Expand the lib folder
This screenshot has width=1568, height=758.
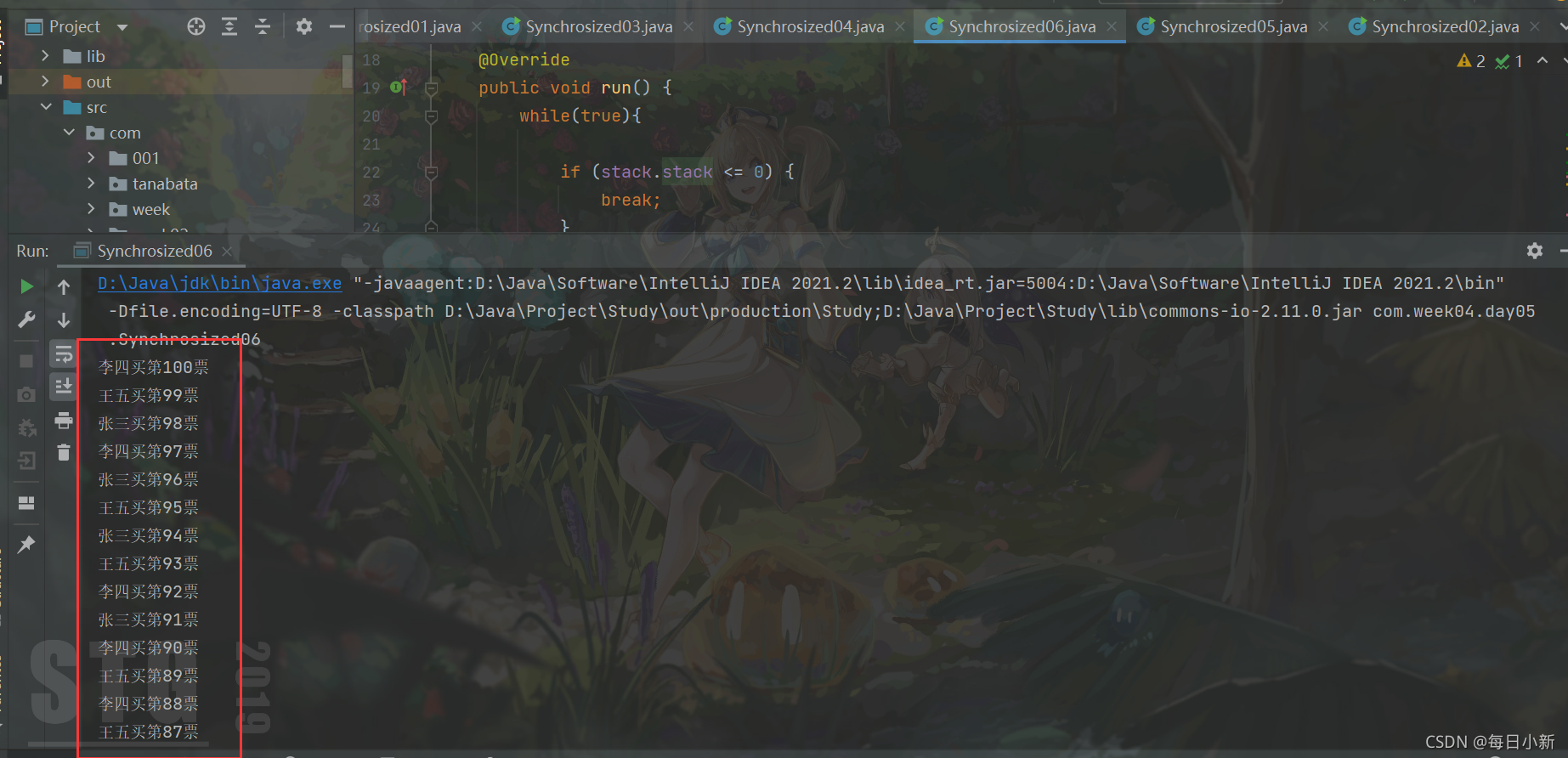point(46,56)
